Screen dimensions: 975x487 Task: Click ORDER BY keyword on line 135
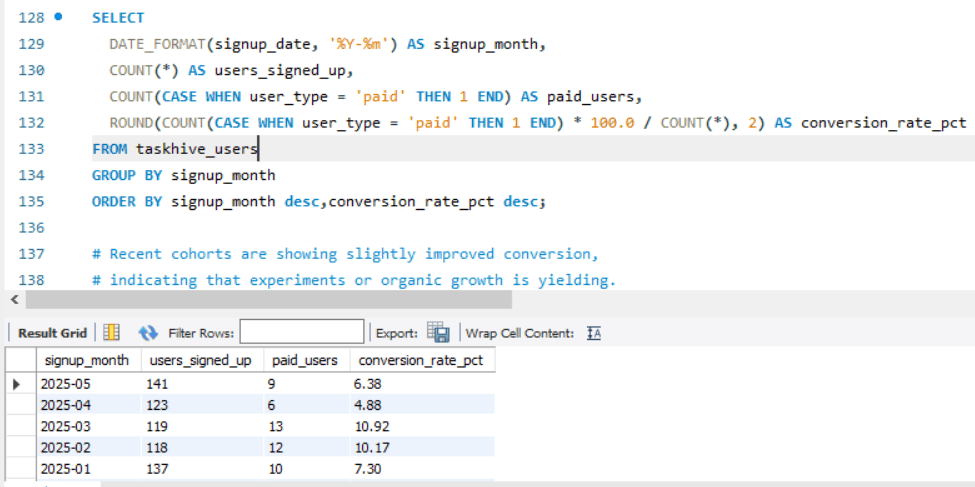point(127,202)
